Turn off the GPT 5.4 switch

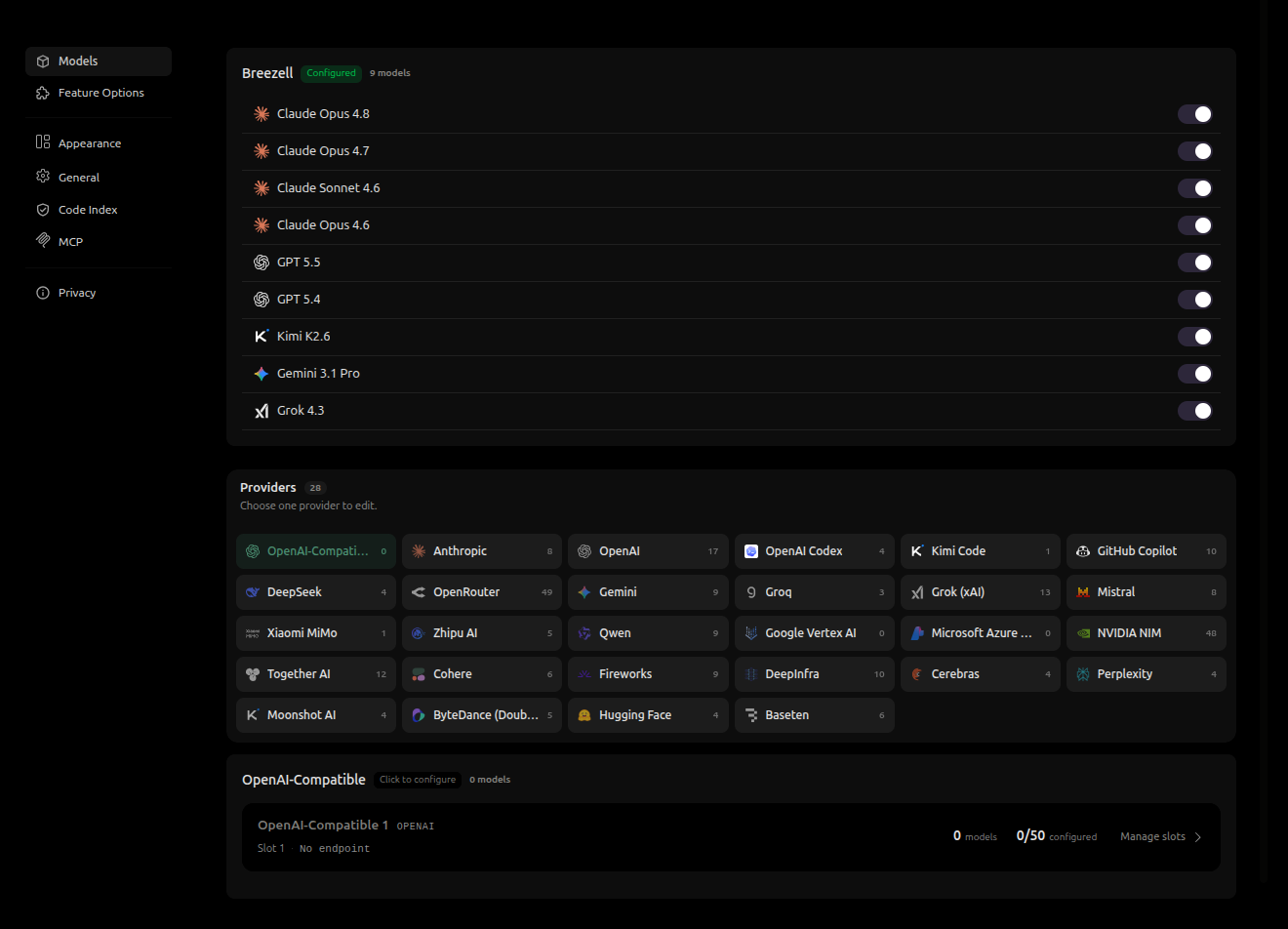coord(1195,300)
